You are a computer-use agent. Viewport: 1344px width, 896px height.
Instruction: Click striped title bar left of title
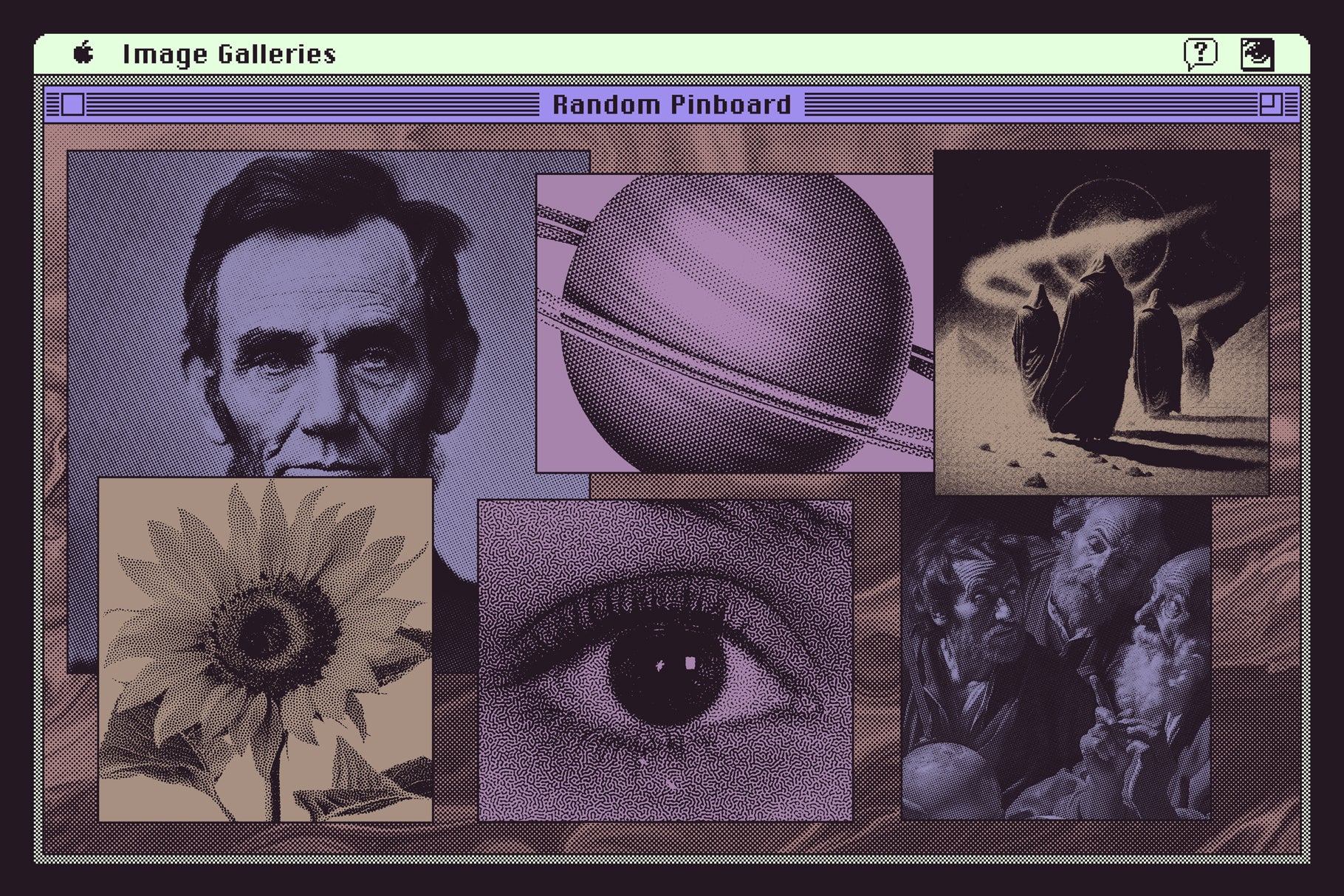coord(310,105)
